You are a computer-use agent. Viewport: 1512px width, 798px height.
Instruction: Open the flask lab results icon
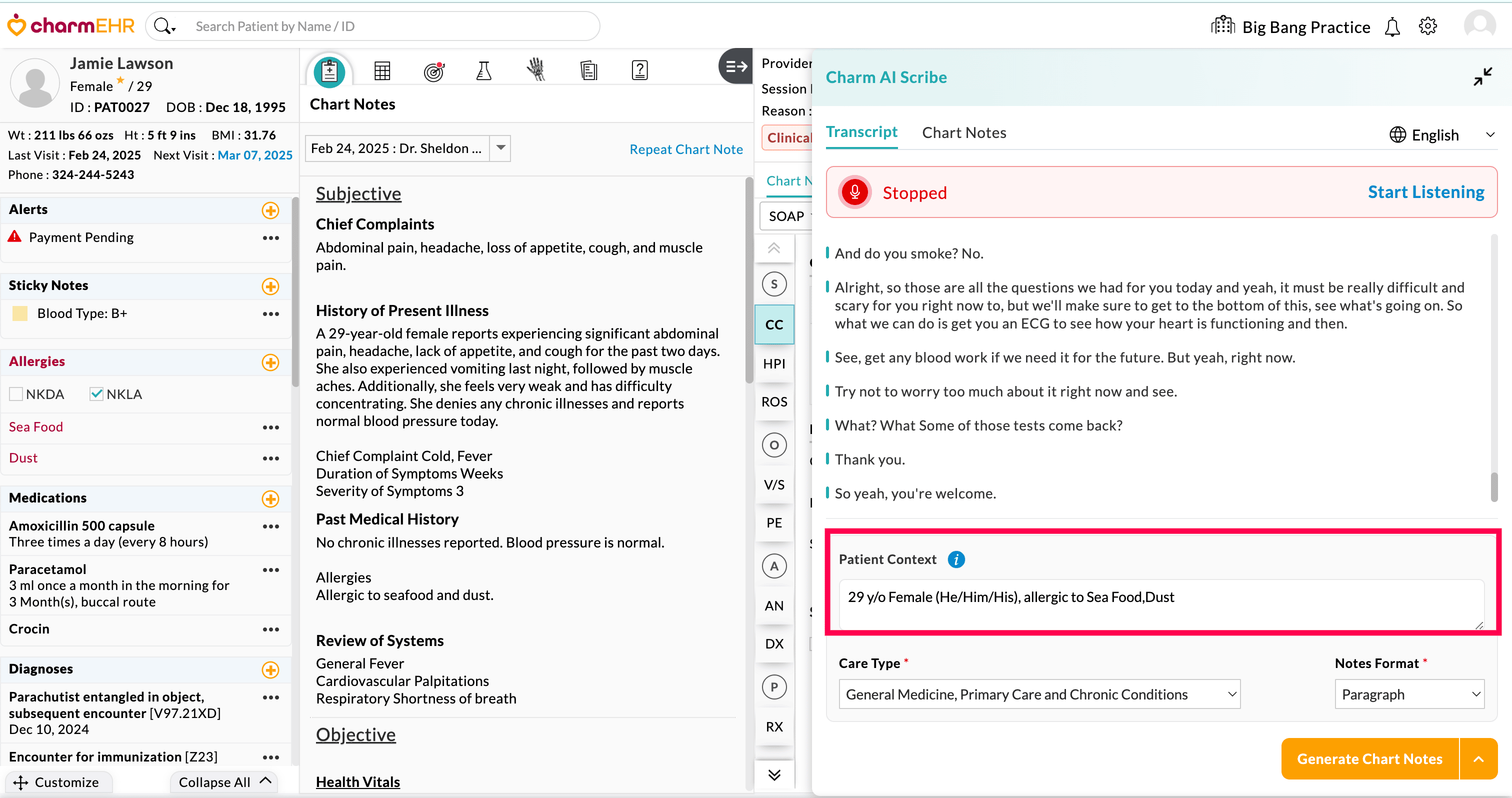pos(483,71)
